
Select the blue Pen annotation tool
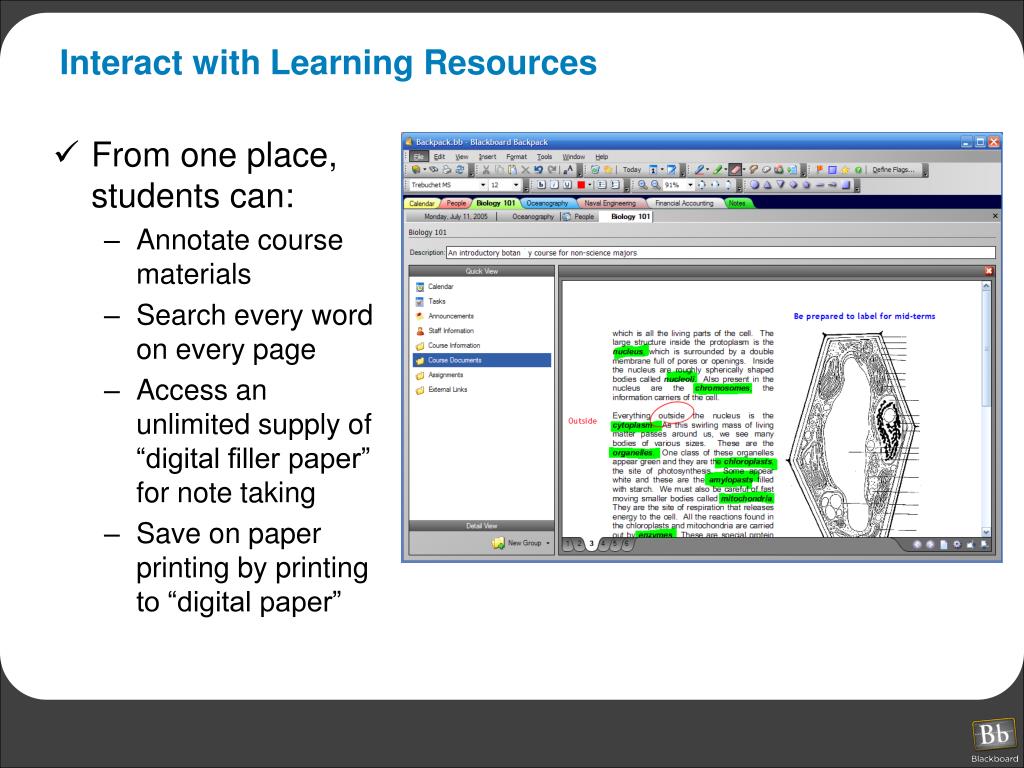[699, 170]
